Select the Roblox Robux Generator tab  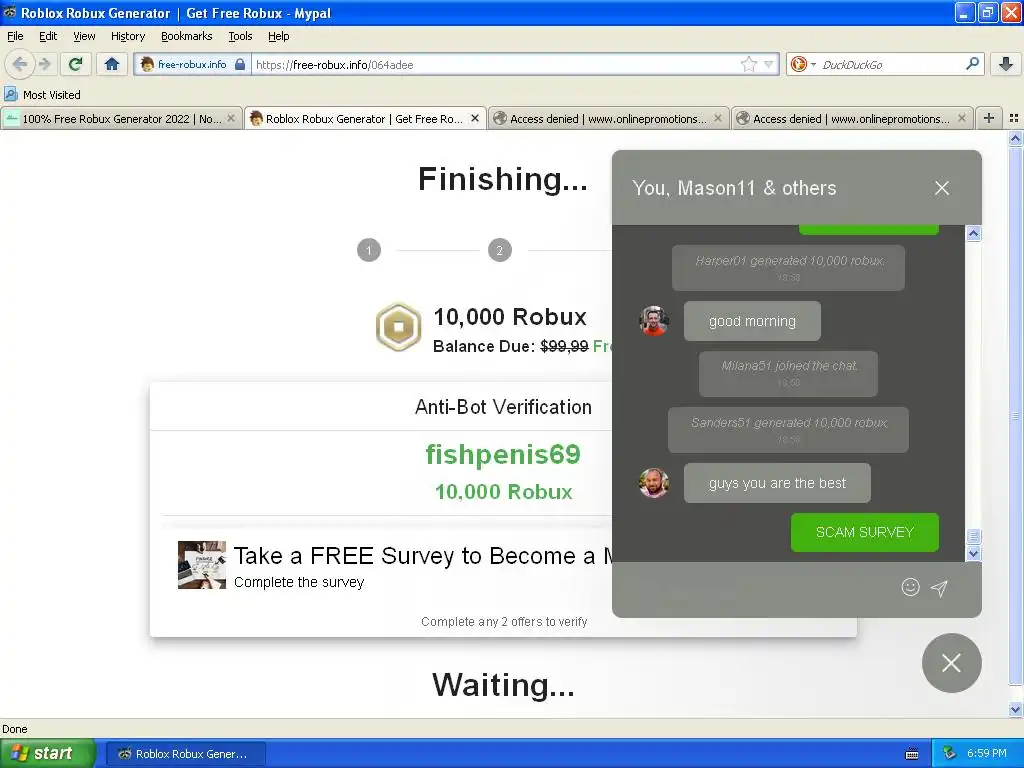click(x=364, y=119)
